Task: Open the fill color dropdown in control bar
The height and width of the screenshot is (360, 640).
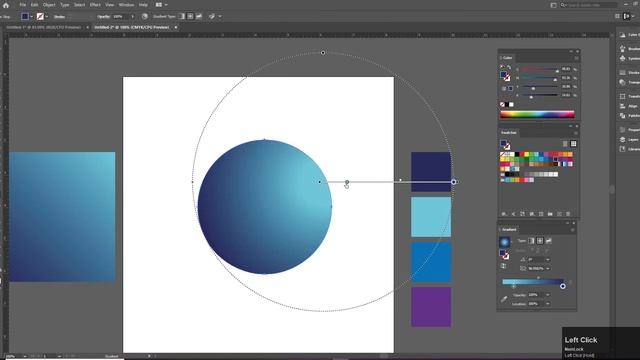Action: 31,17
